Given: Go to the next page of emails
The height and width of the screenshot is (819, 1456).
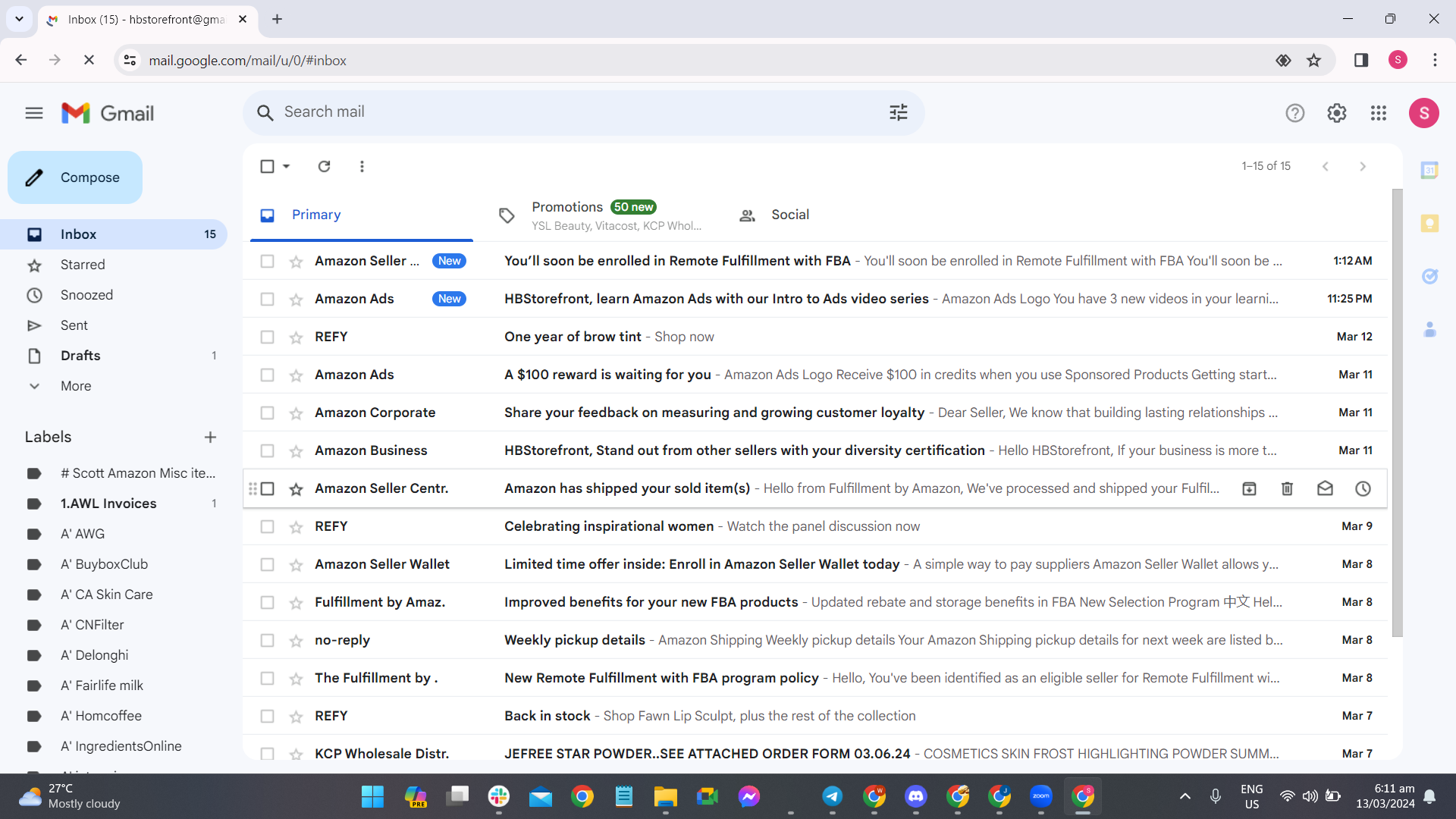Looking at the screenshot, I should pos(1363,166).
